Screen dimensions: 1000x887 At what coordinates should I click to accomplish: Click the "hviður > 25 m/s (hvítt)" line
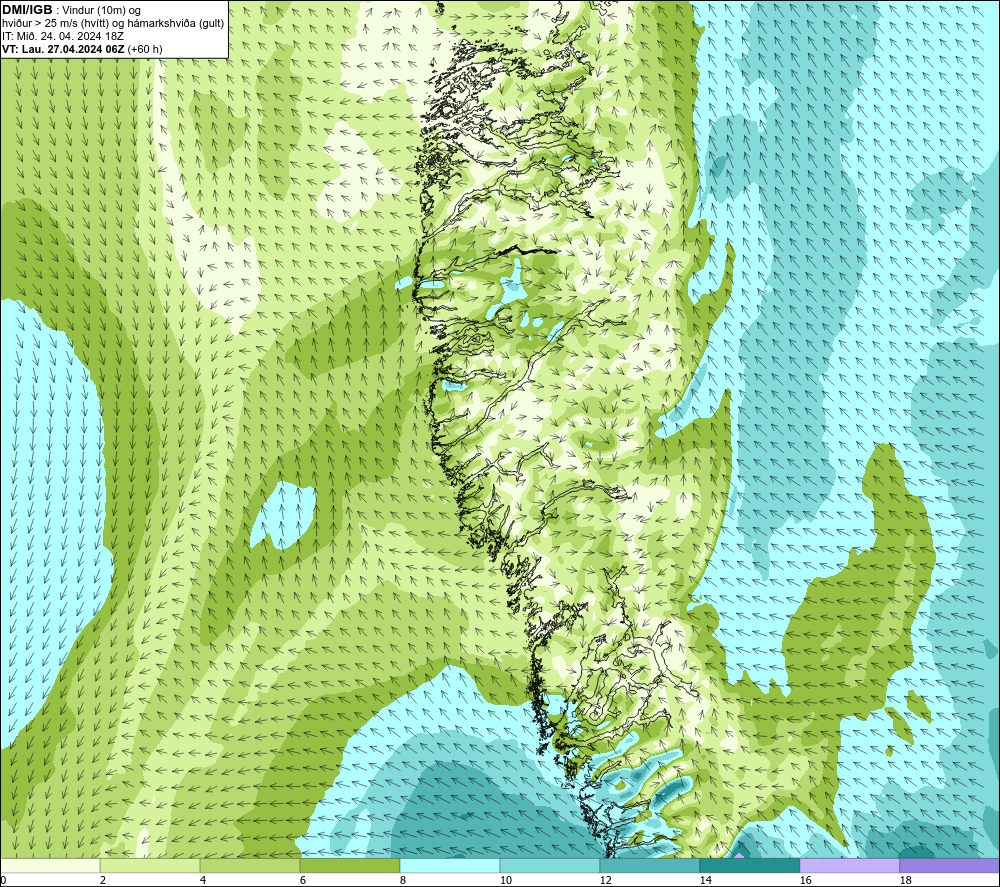[54, 24]
